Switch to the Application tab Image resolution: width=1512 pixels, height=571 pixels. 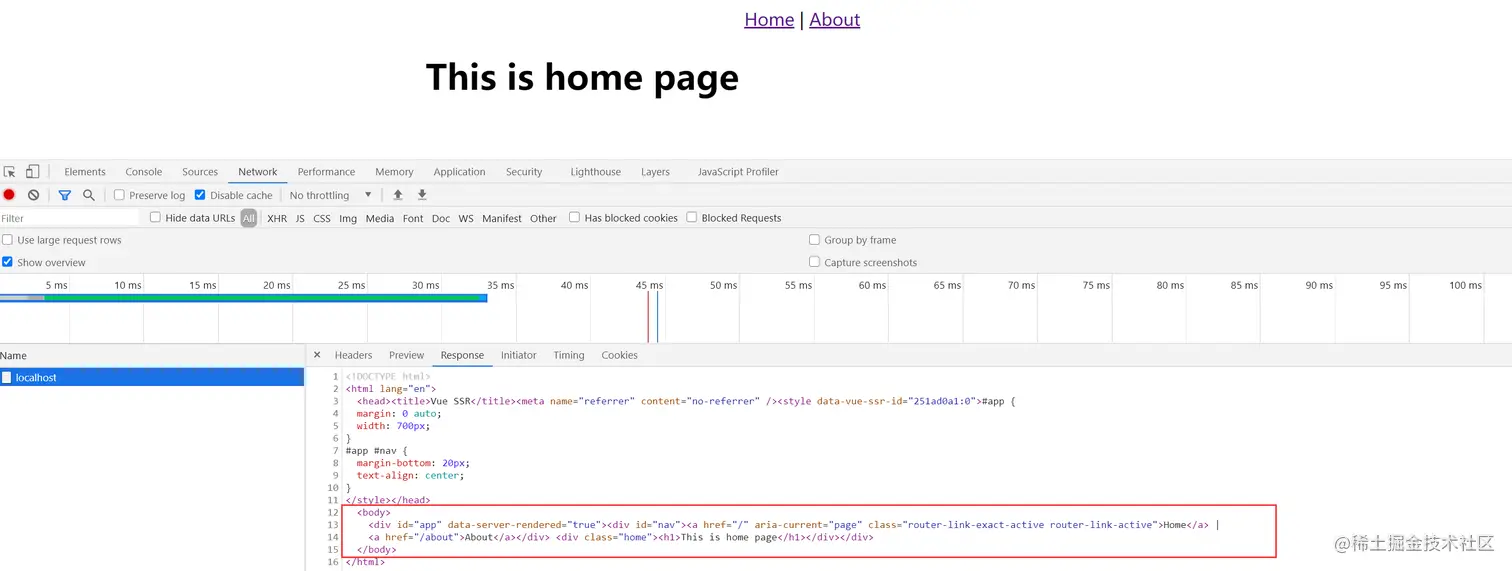click(460, 172)
